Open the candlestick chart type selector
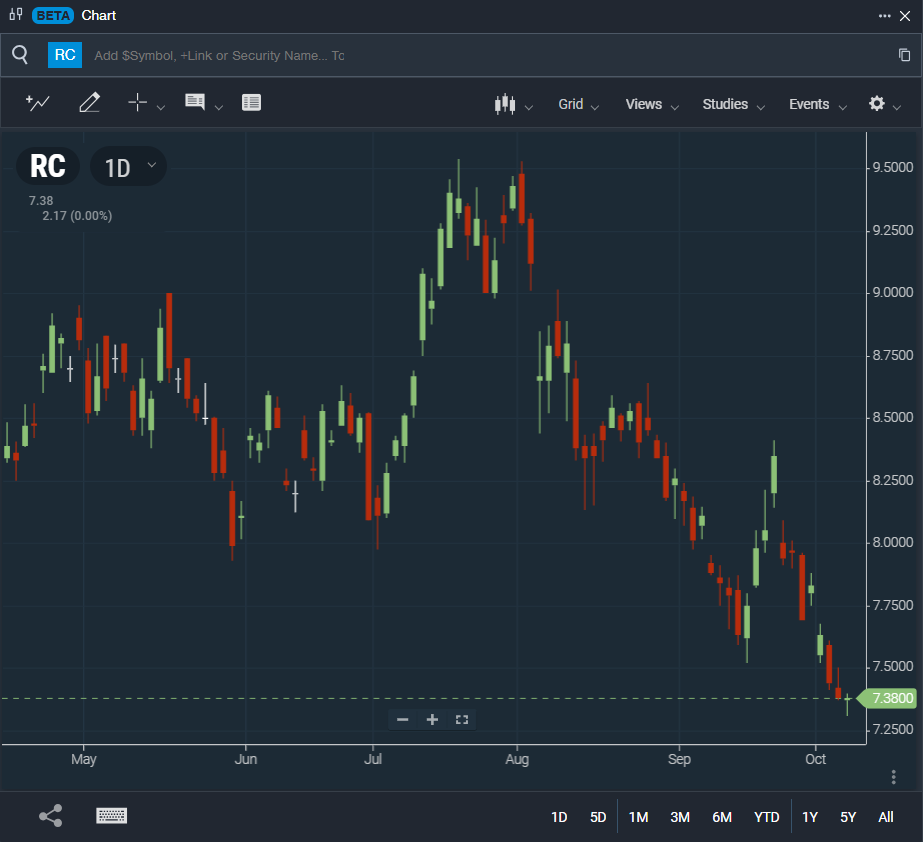This screenshot has height=842, width=923. tap(506, 104)
